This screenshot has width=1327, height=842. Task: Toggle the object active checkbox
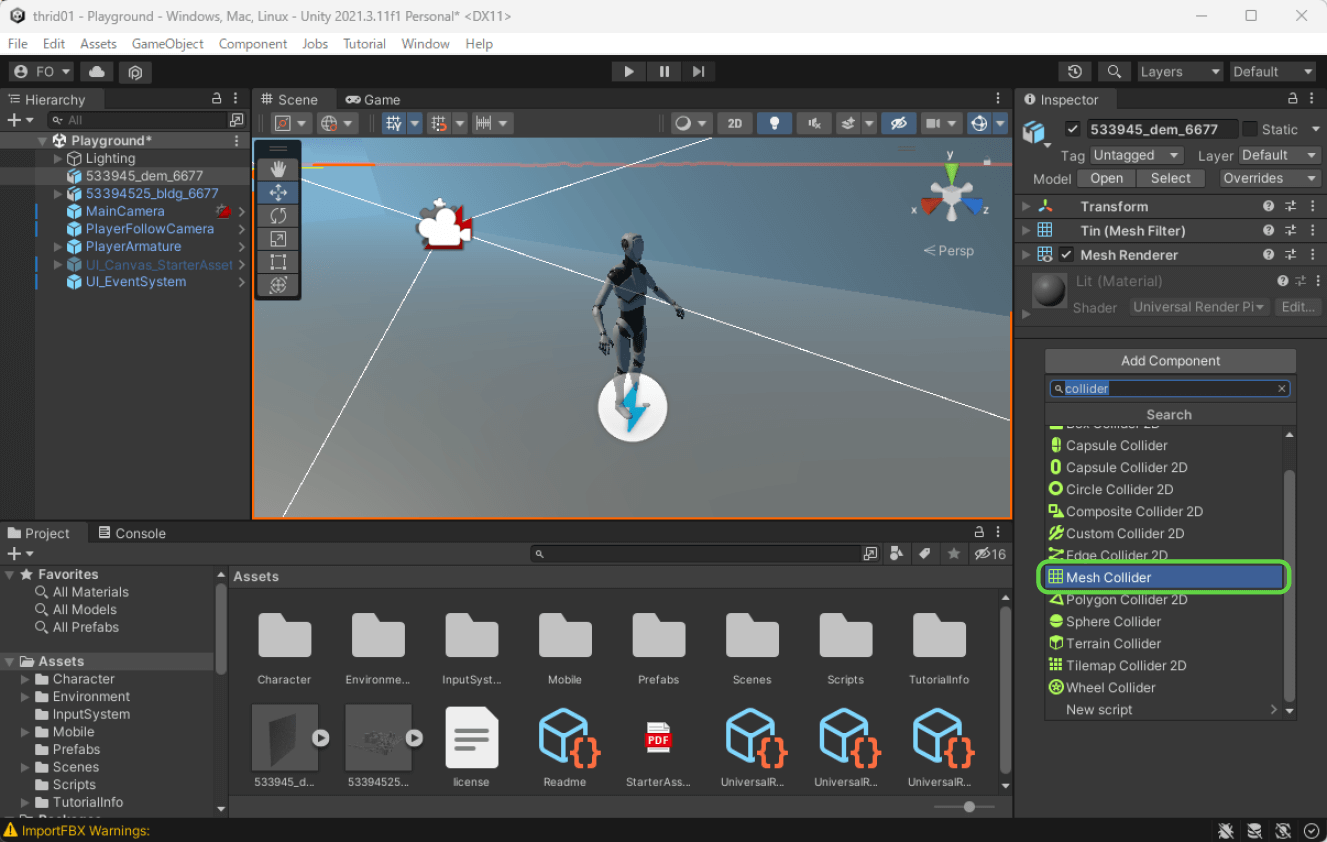click(1073, 129)
